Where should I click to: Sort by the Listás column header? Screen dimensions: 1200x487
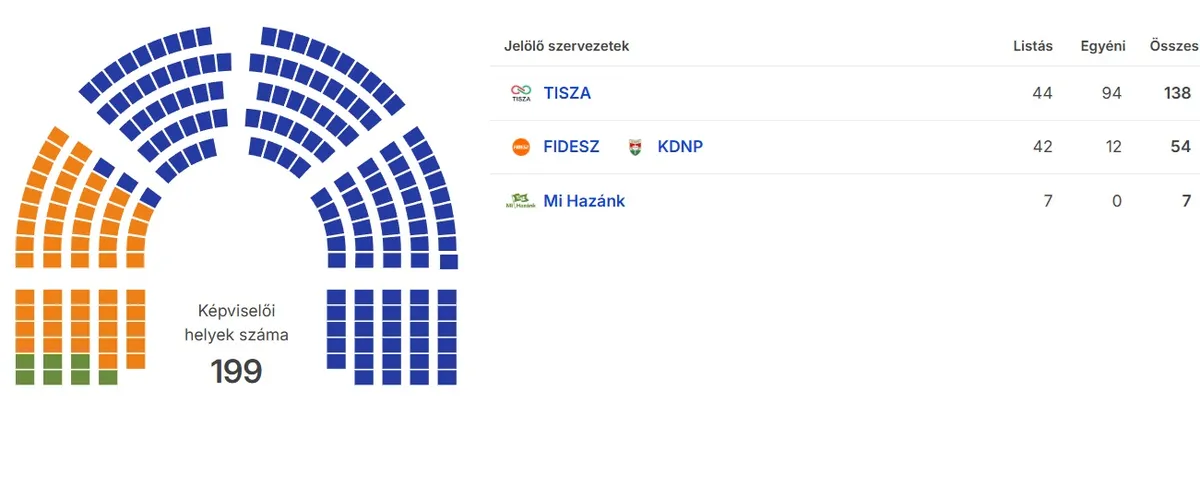tap(1033, 46)
